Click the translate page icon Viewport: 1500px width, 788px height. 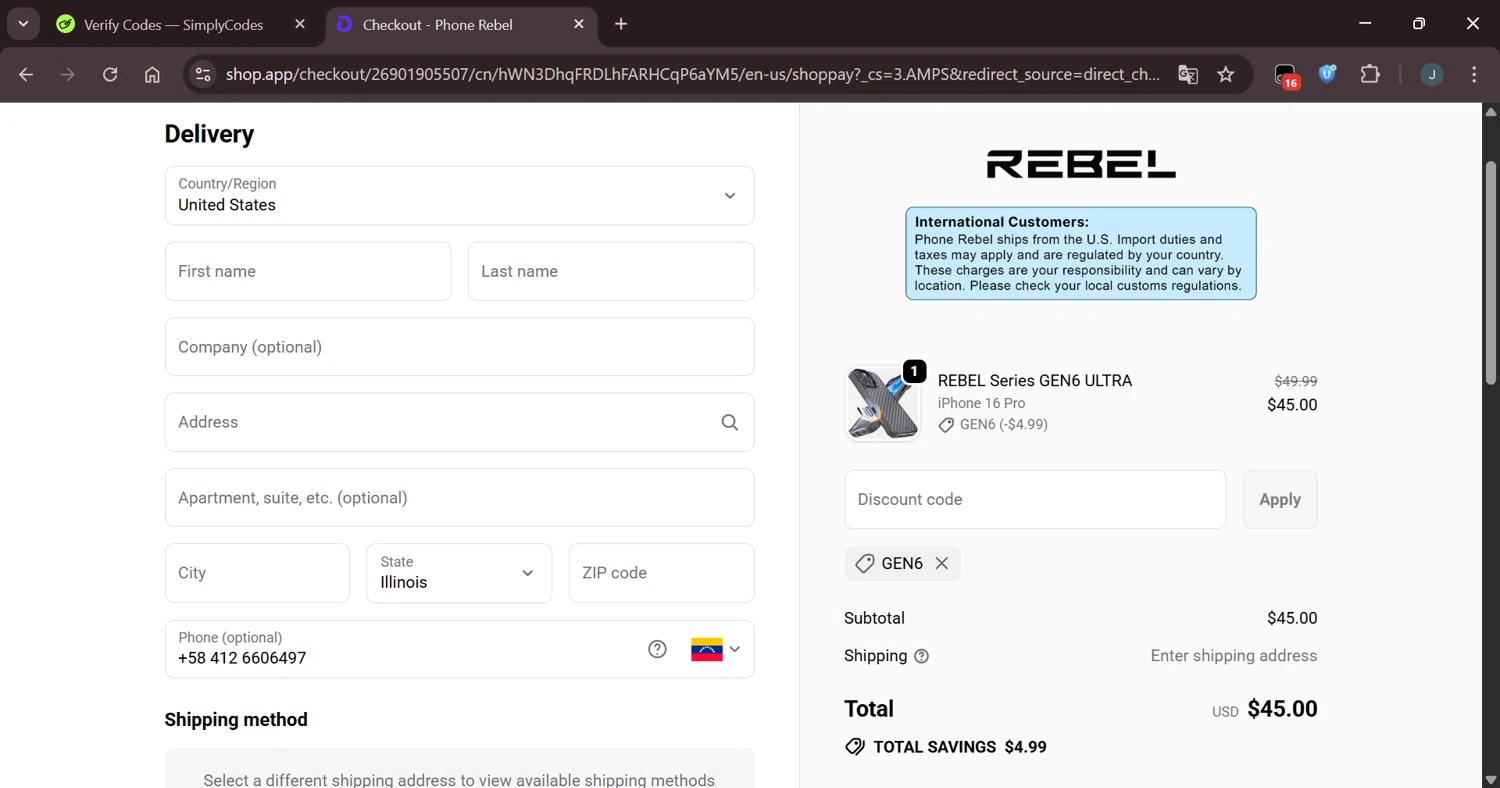click(1188, 75)
